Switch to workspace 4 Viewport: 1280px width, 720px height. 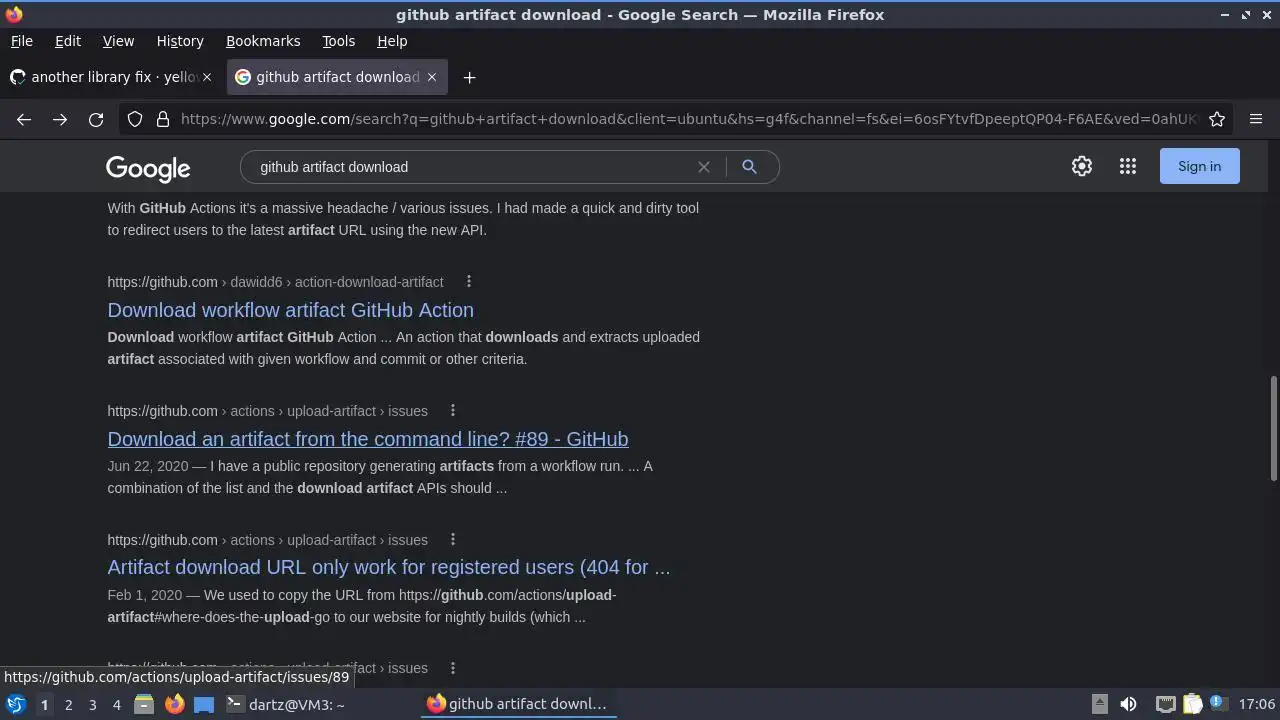pyautogui.click(x=116, y=704)
